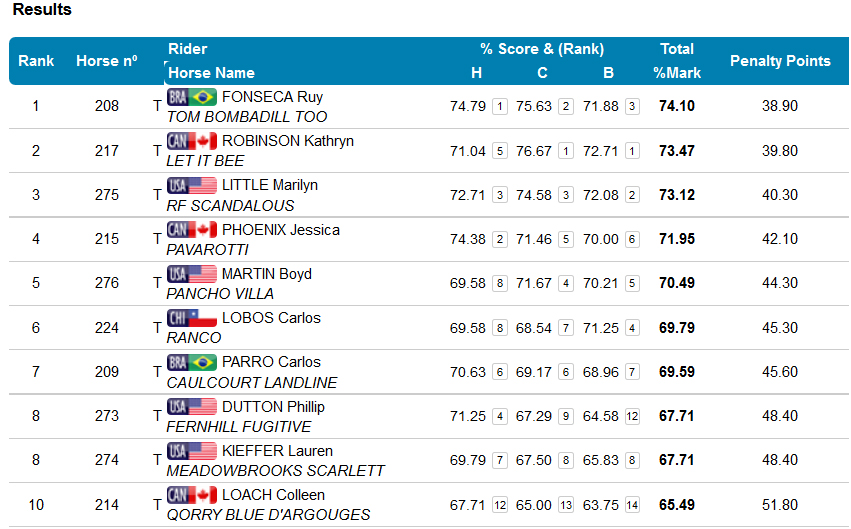This screenshot has height=529, width=851.
Task: Click the Total %Mark column header
Action: point(677,61)
